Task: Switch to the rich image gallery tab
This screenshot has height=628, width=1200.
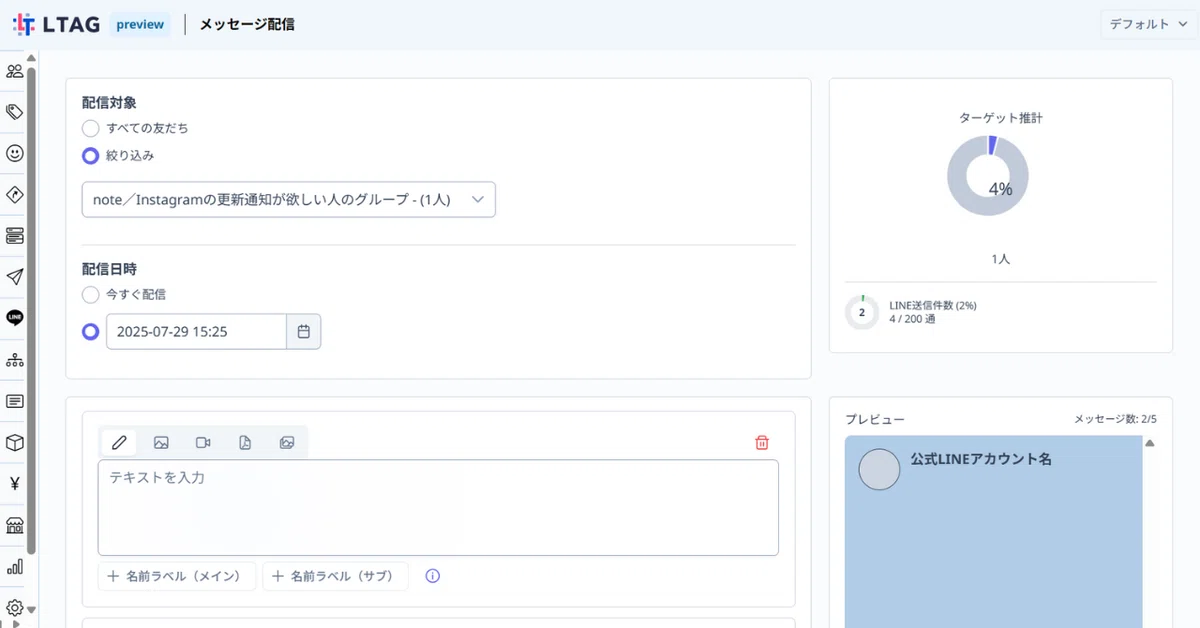Action: point(287,442)
